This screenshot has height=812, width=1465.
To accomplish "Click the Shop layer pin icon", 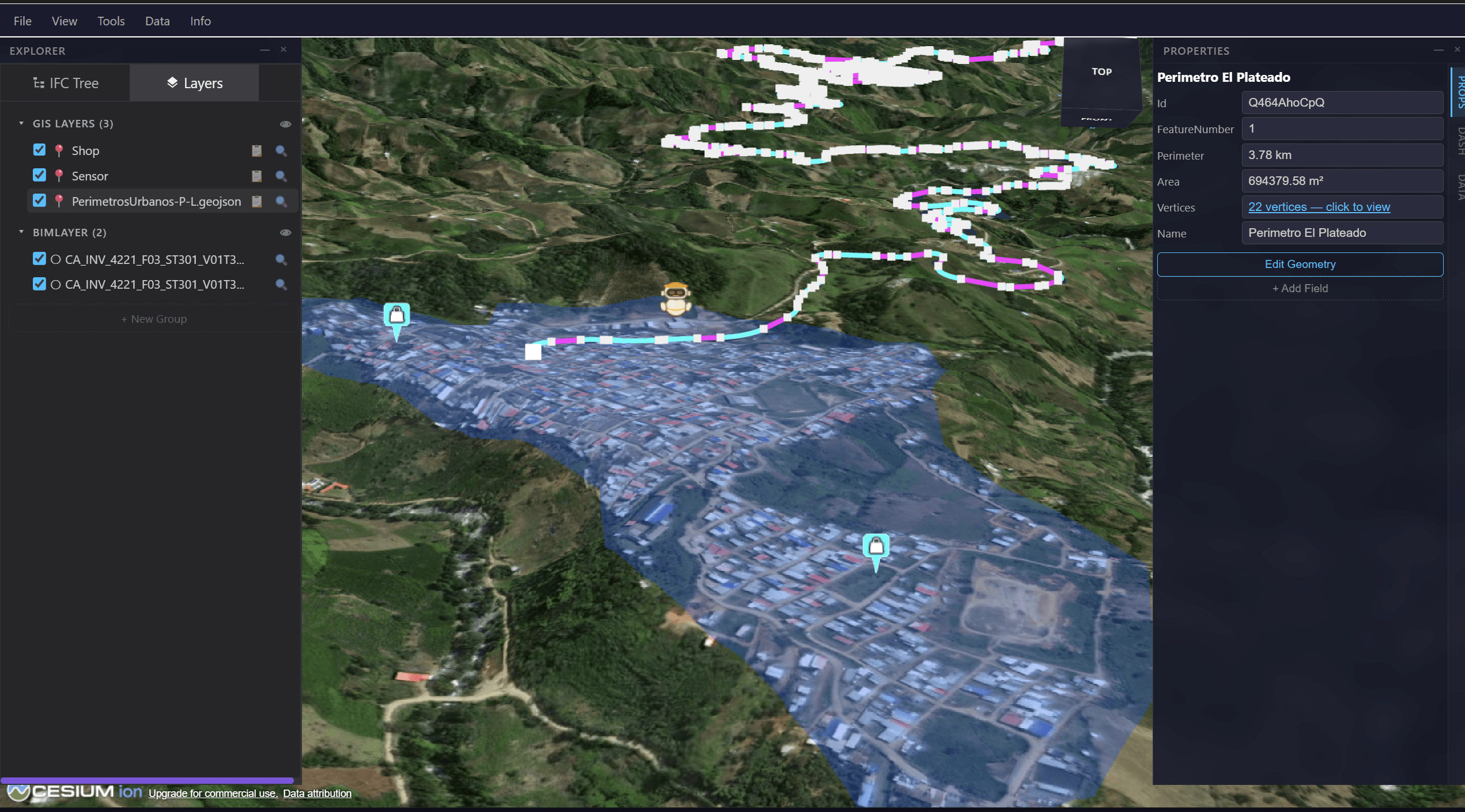I will pos(59,150).
